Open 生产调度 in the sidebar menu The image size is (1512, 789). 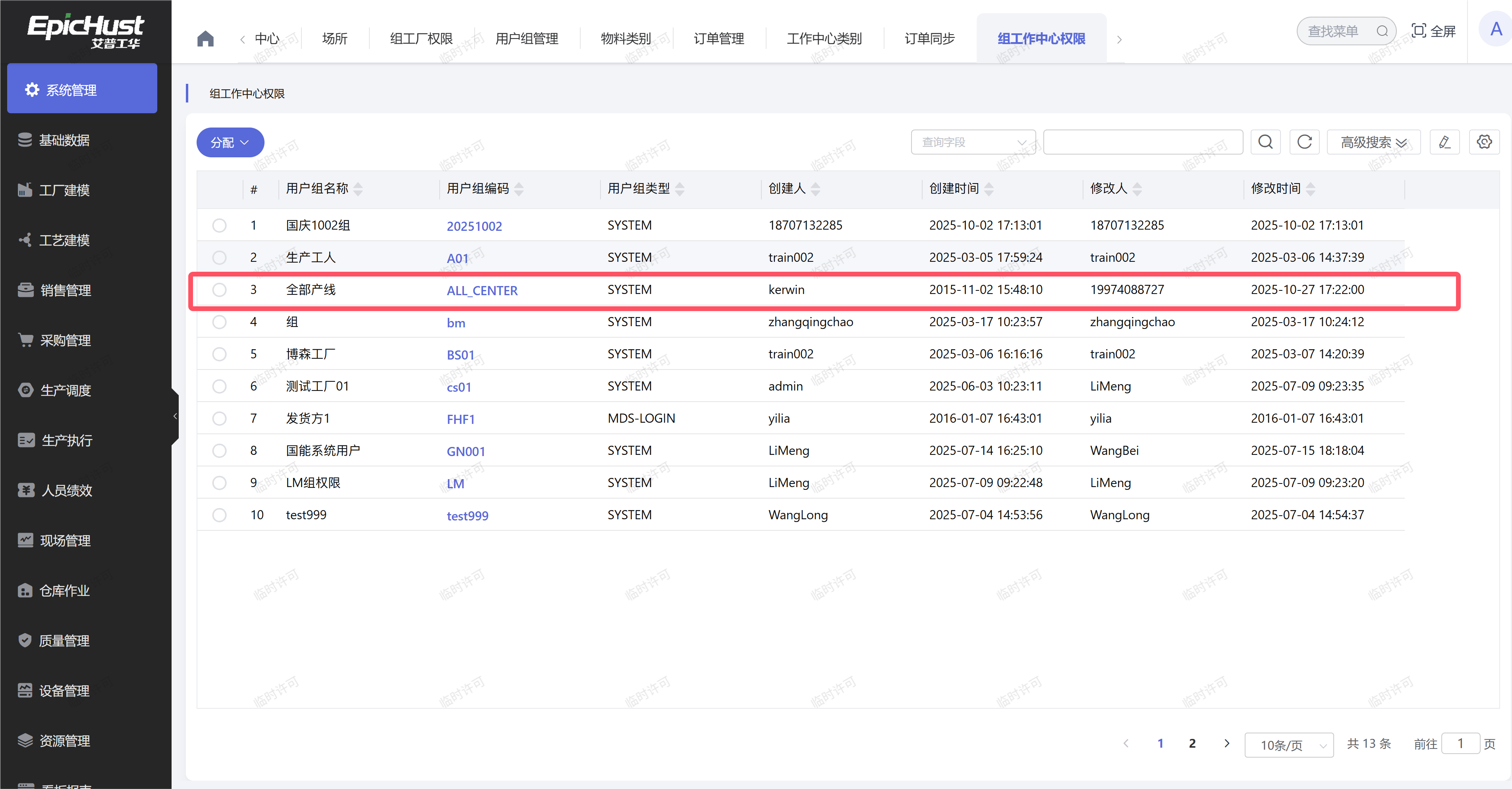pos(66,391)
